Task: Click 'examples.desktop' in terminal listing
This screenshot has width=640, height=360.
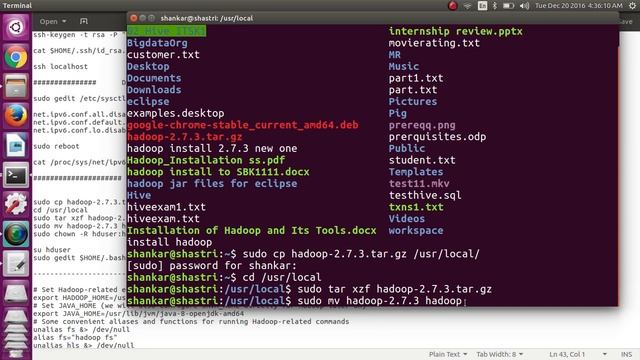Action: click(176, 113)
